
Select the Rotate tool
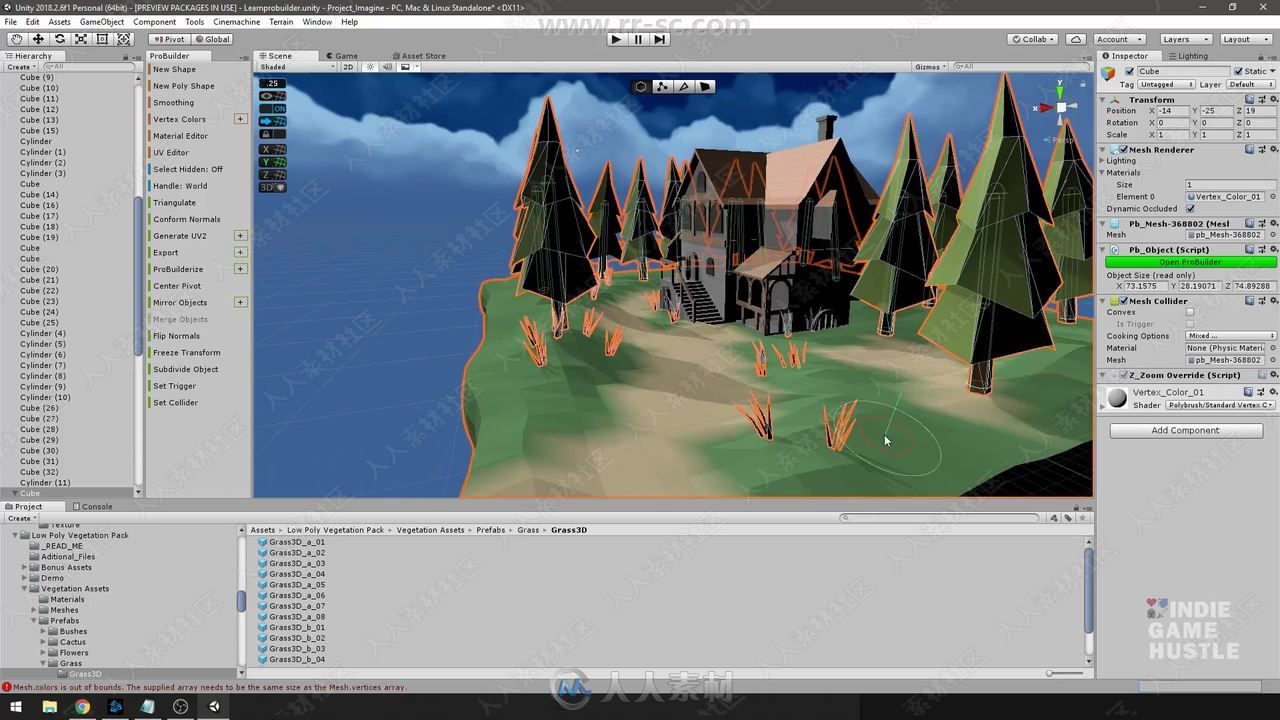60,39
